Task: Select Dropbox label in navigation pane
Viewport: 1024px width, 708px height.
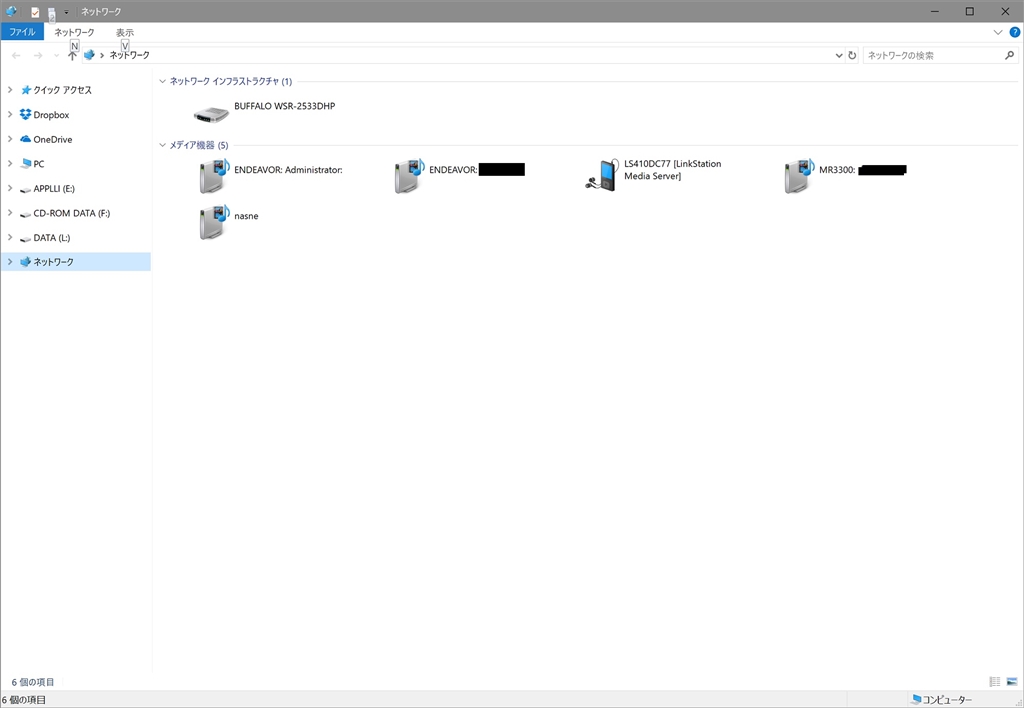Action: [52, 115]
